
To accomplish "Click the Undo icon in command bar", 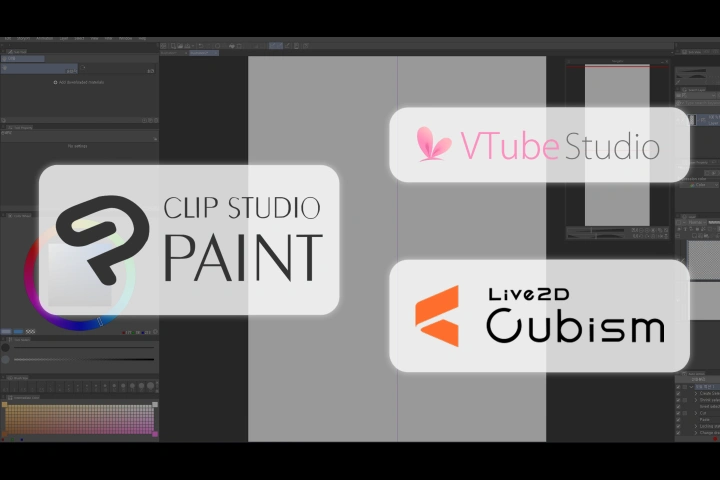I will point(201,46).
